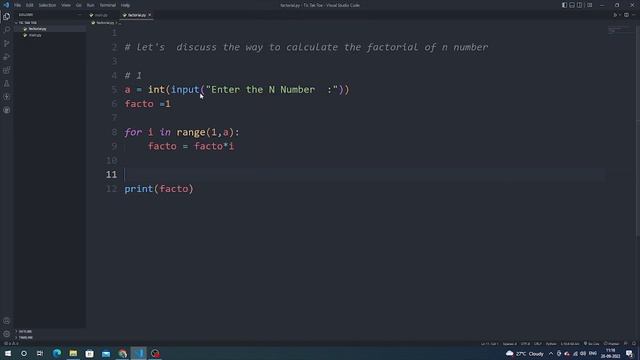The height and width of the screenshot is (360, 640).
Task: Open Microsoft Edge from taskbar
Action: point(57,353)
